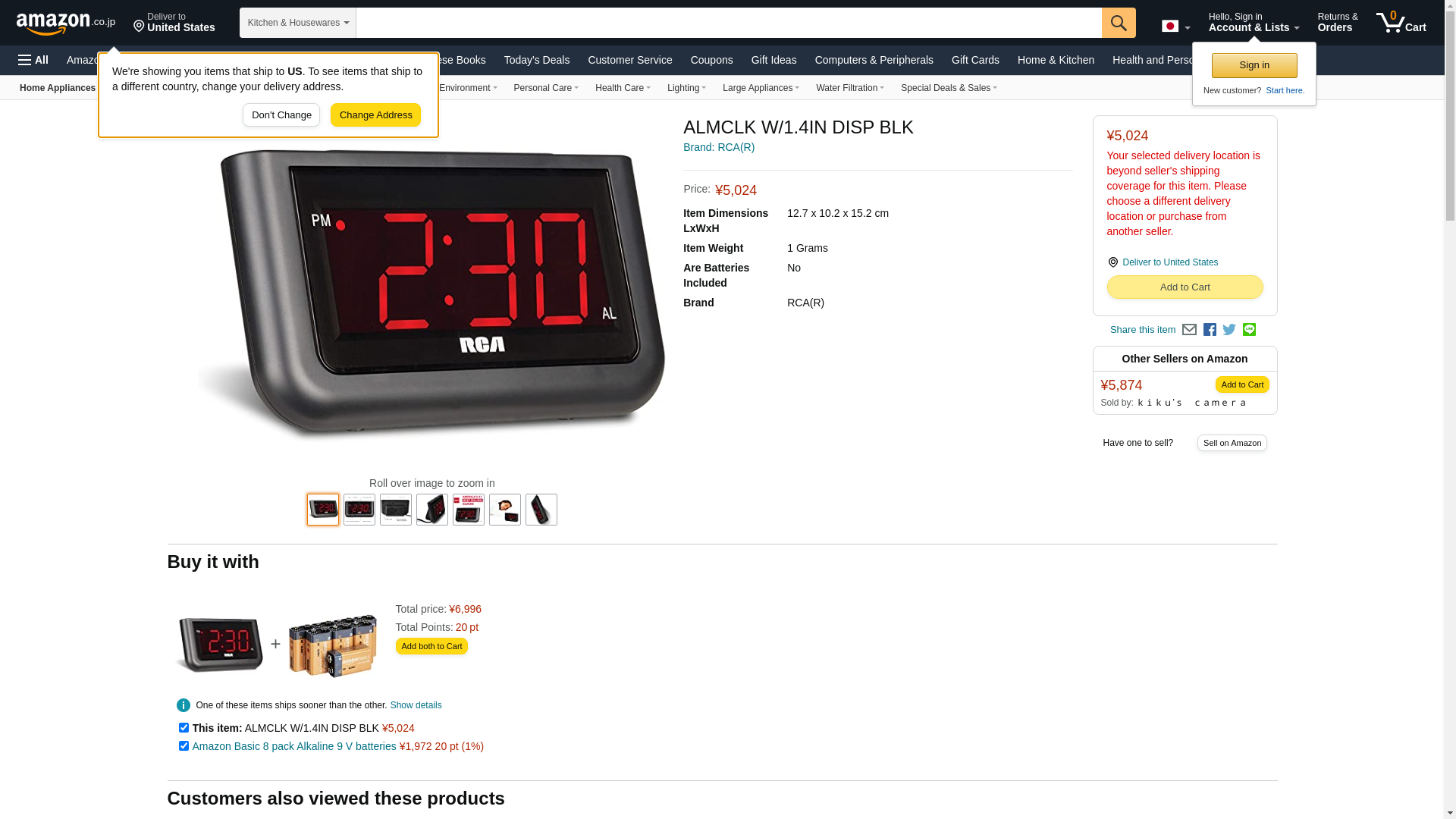
Task: Open the All hamburger menu
Action: [x=33, y=60]
